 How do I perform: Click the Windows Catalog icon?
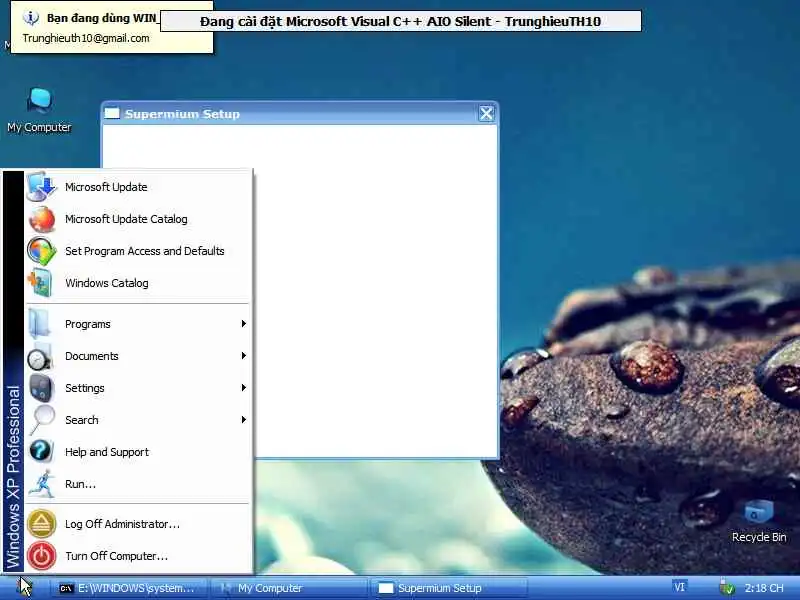pos(41,283)
